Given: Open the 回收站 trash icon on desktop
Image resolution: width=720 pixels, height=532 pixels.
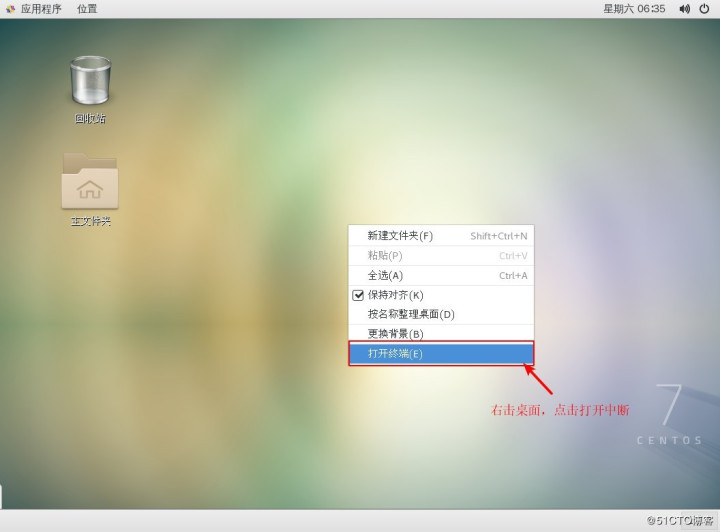Looking at the screenshot, I should pos(90,81).
